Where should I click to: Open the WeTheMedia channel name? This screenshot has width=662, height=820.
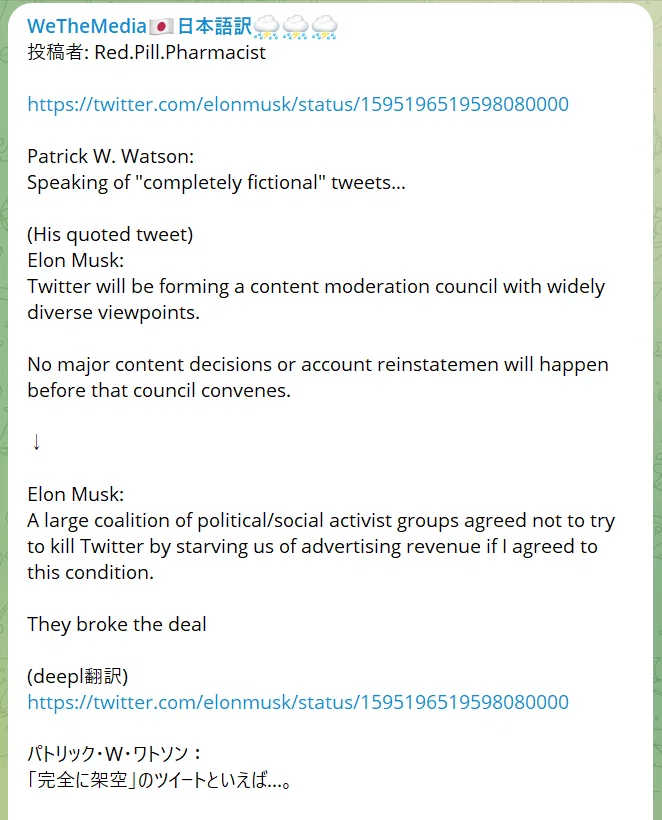click(87, 26)
